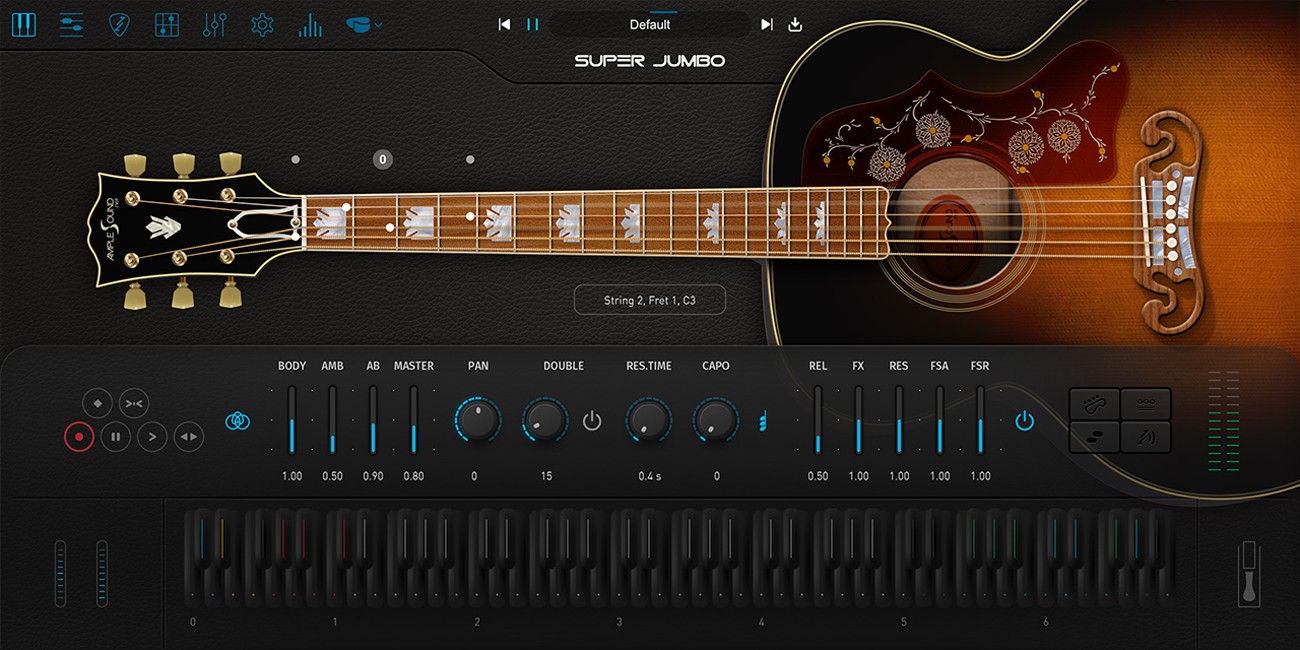Click the DOUBLE knob
Viewport: 1300px width, 650px height.
546,420
